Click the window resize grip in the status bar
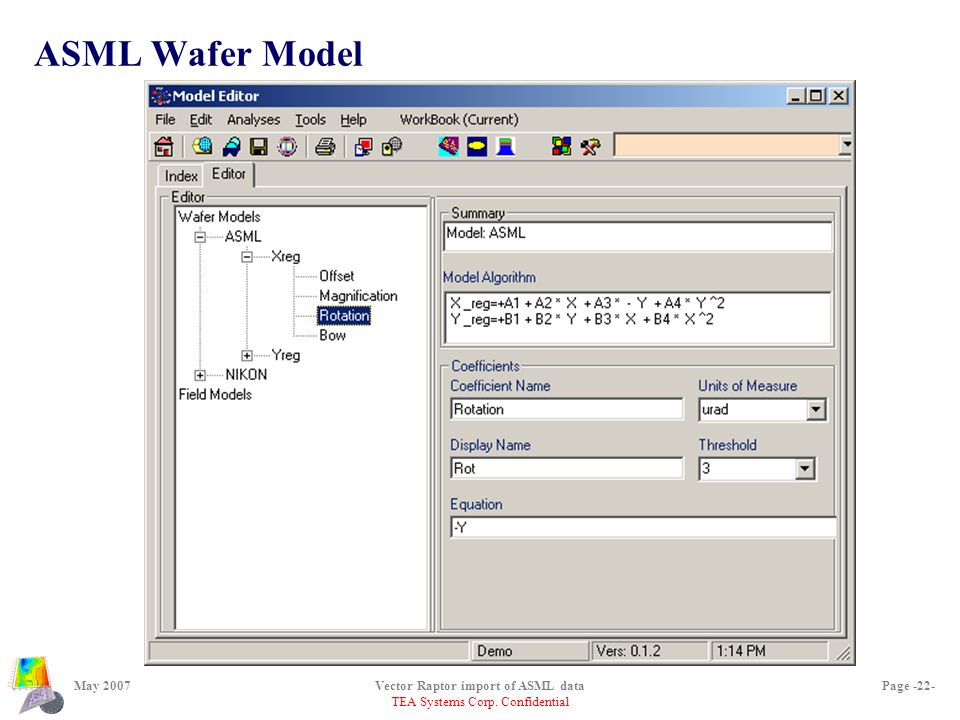Screen dimensions: 960x720 842,653
